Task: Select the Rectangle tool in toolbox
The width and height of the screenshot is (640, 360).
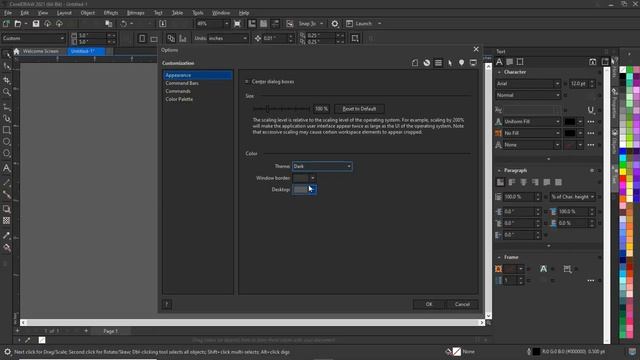Action: click(7, 130)
